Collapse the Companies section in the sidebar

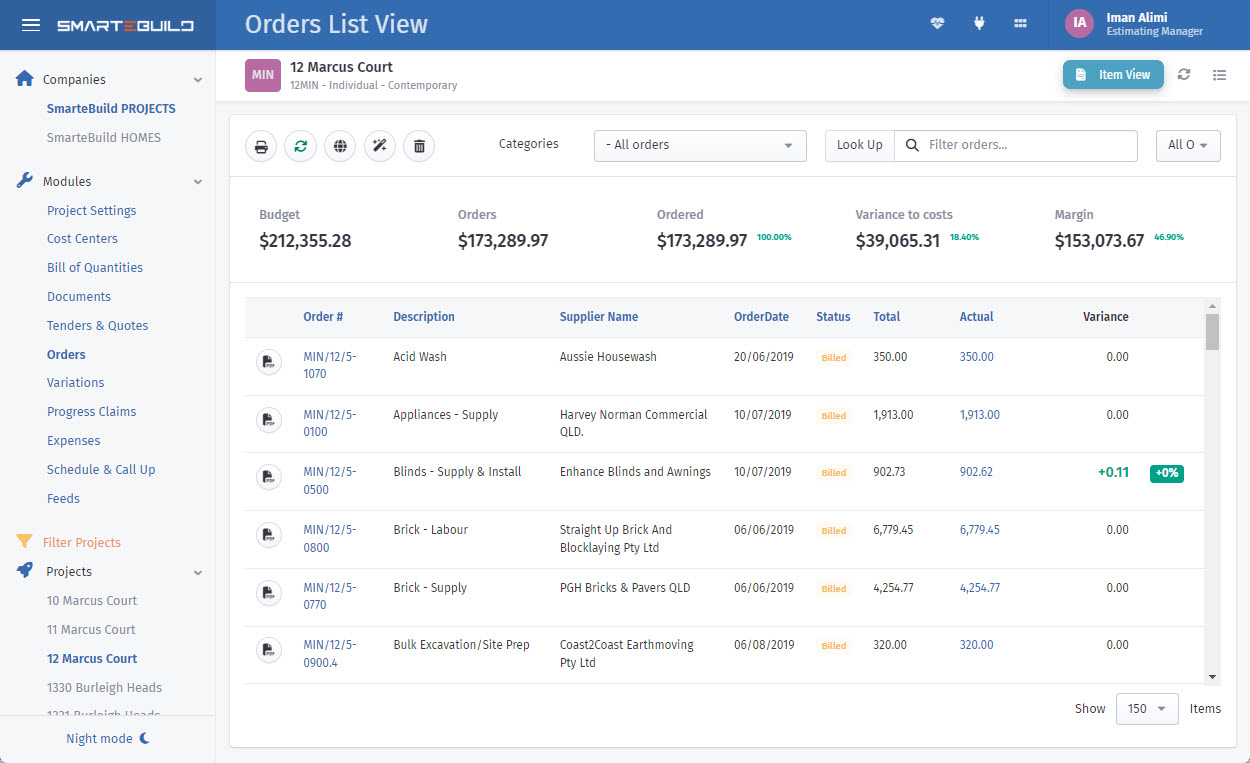click(x=196, y=79)
